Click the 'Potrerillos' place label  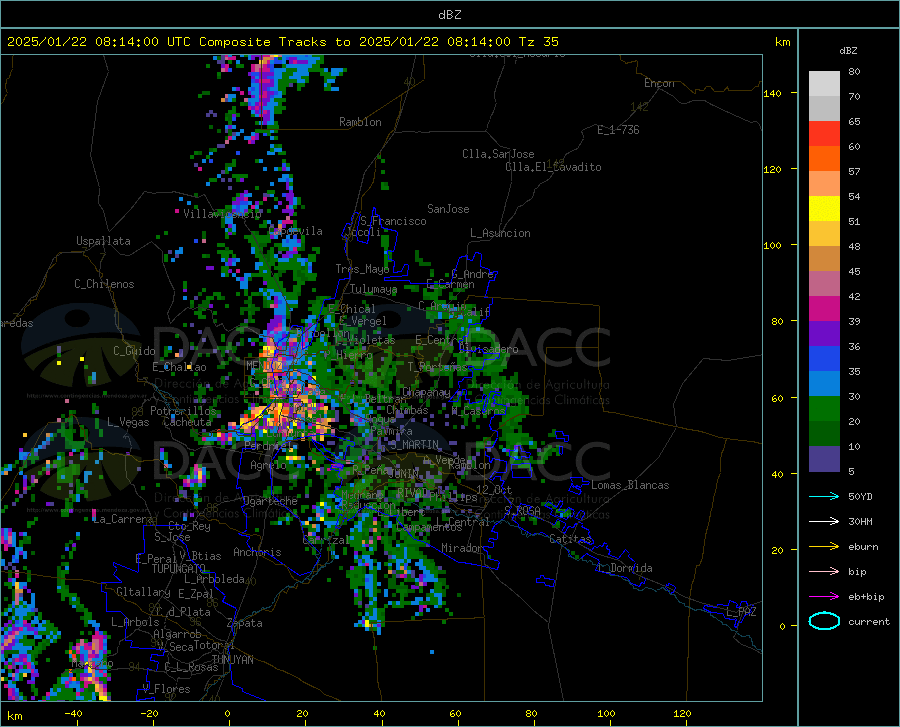click(x=183, y=411)
